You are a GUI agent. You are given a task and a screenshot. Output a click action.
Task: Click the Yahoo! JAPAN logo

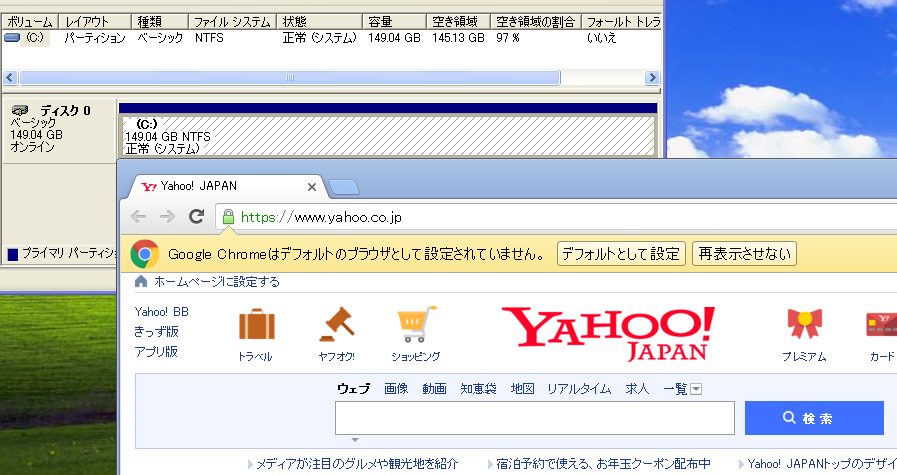pyautogui.click(x=609, y=334)
